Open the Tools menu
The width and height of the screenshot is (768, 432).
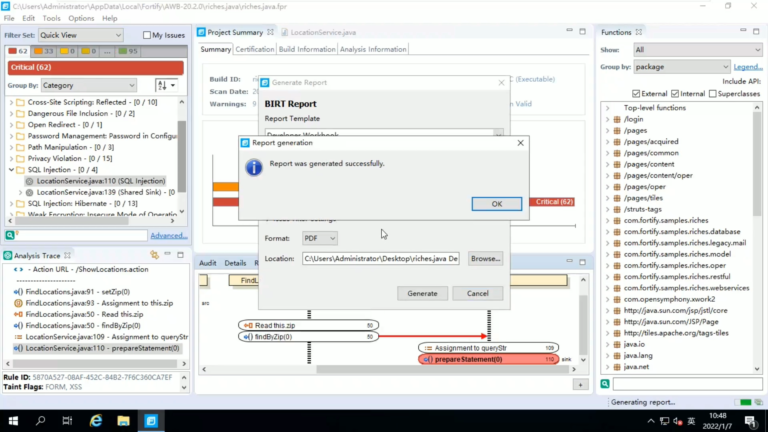pos(51,18)
